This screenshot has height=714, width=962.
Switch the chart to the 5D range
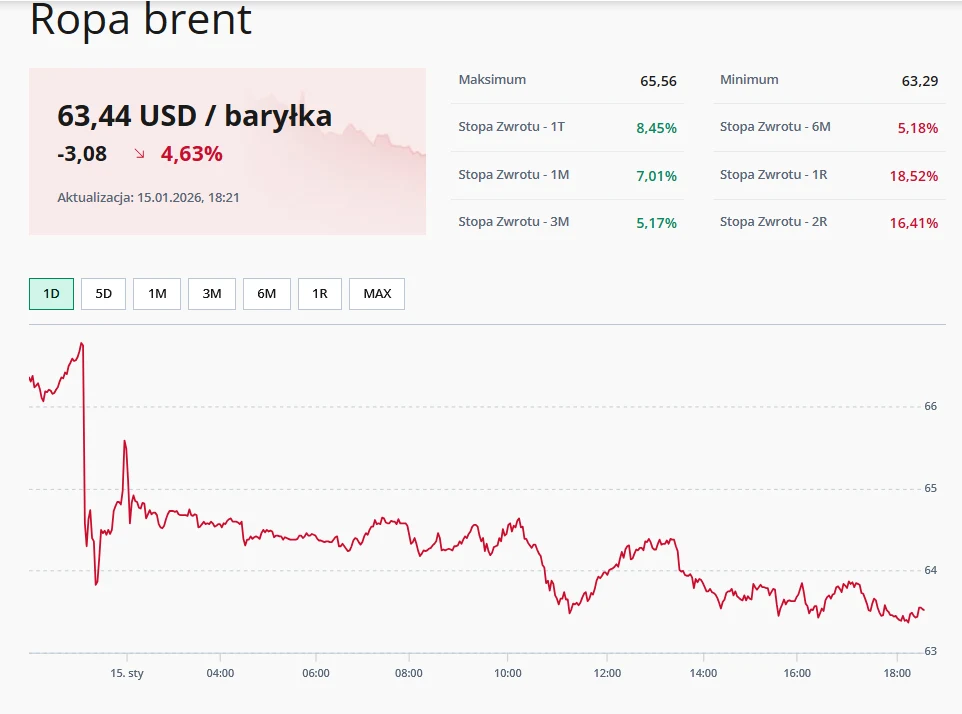tap(103, 293)
